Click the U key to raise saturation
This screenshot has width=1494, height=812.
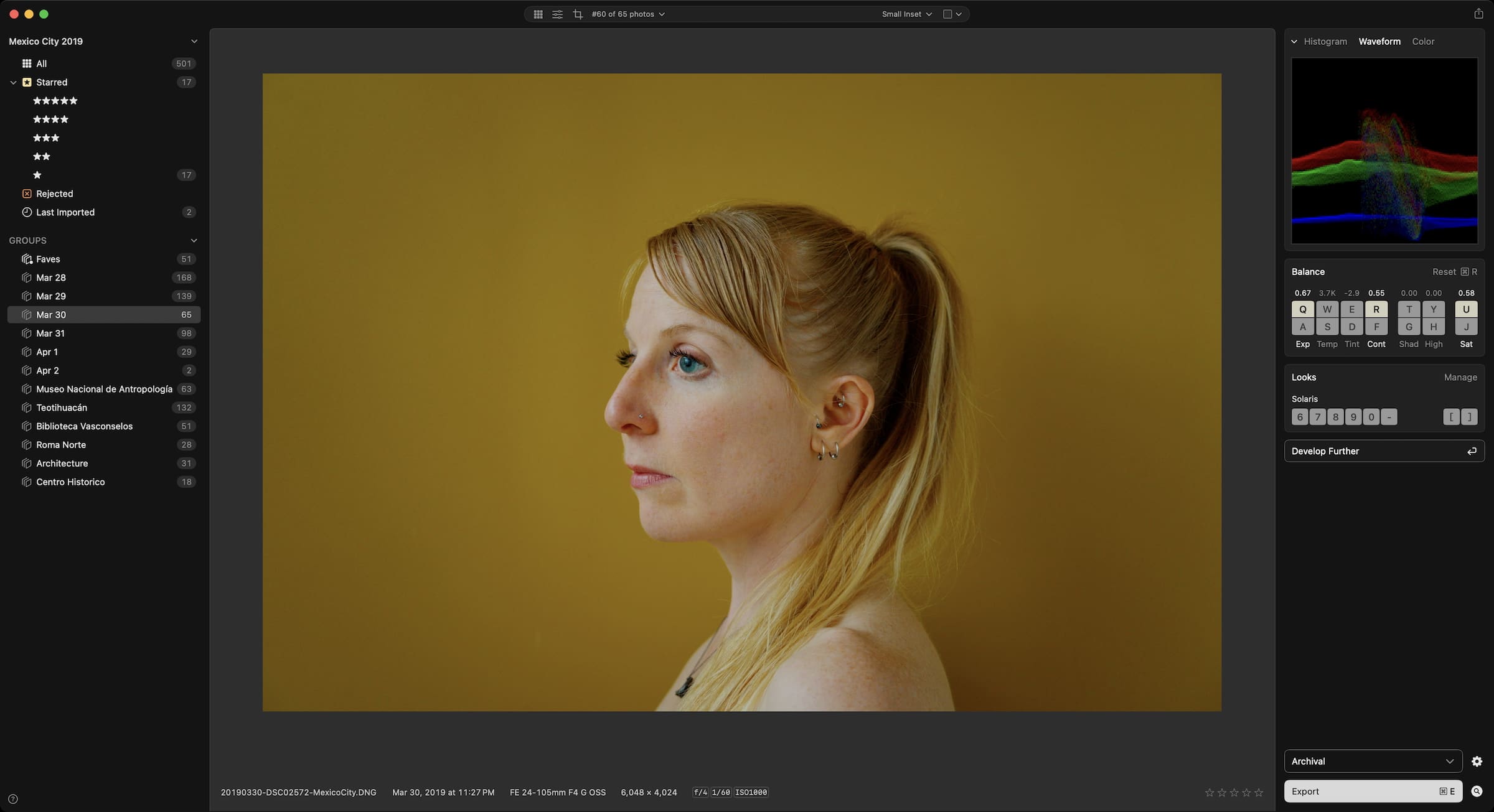click(x=1466, y=309)
